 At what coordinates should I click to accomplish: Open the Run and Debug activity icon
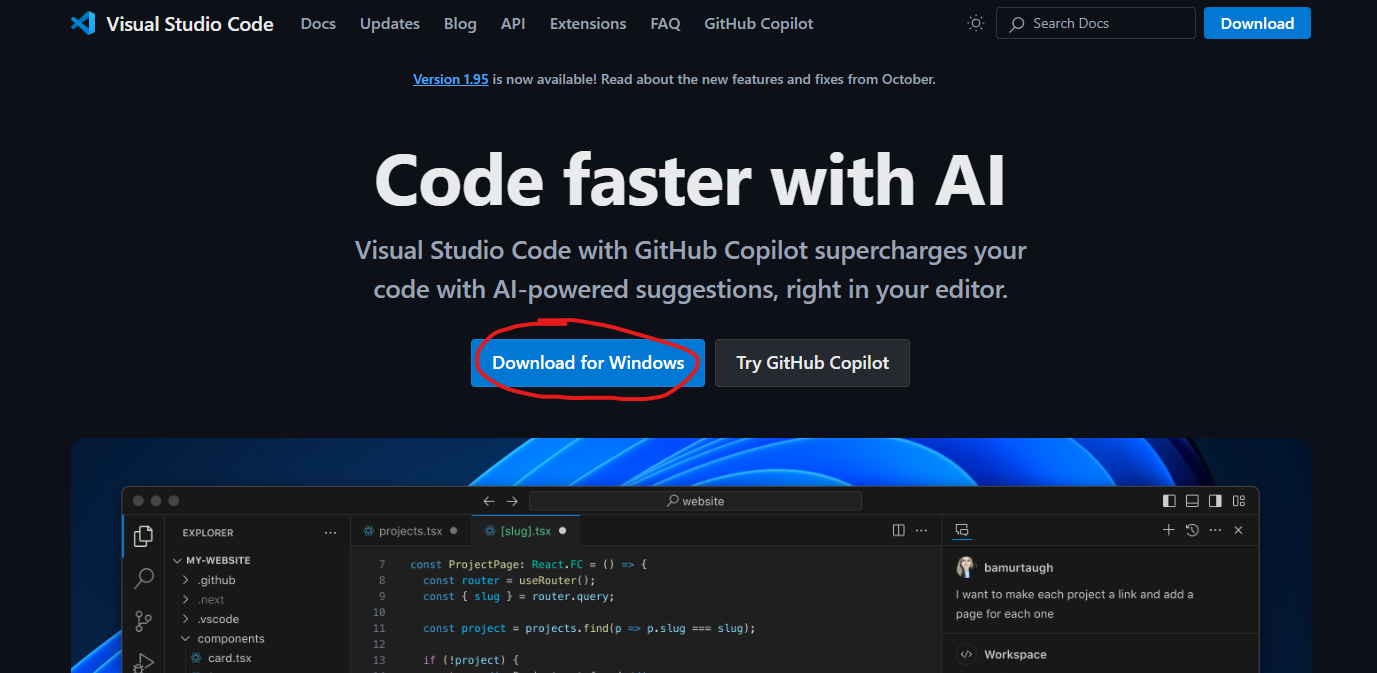144,662
